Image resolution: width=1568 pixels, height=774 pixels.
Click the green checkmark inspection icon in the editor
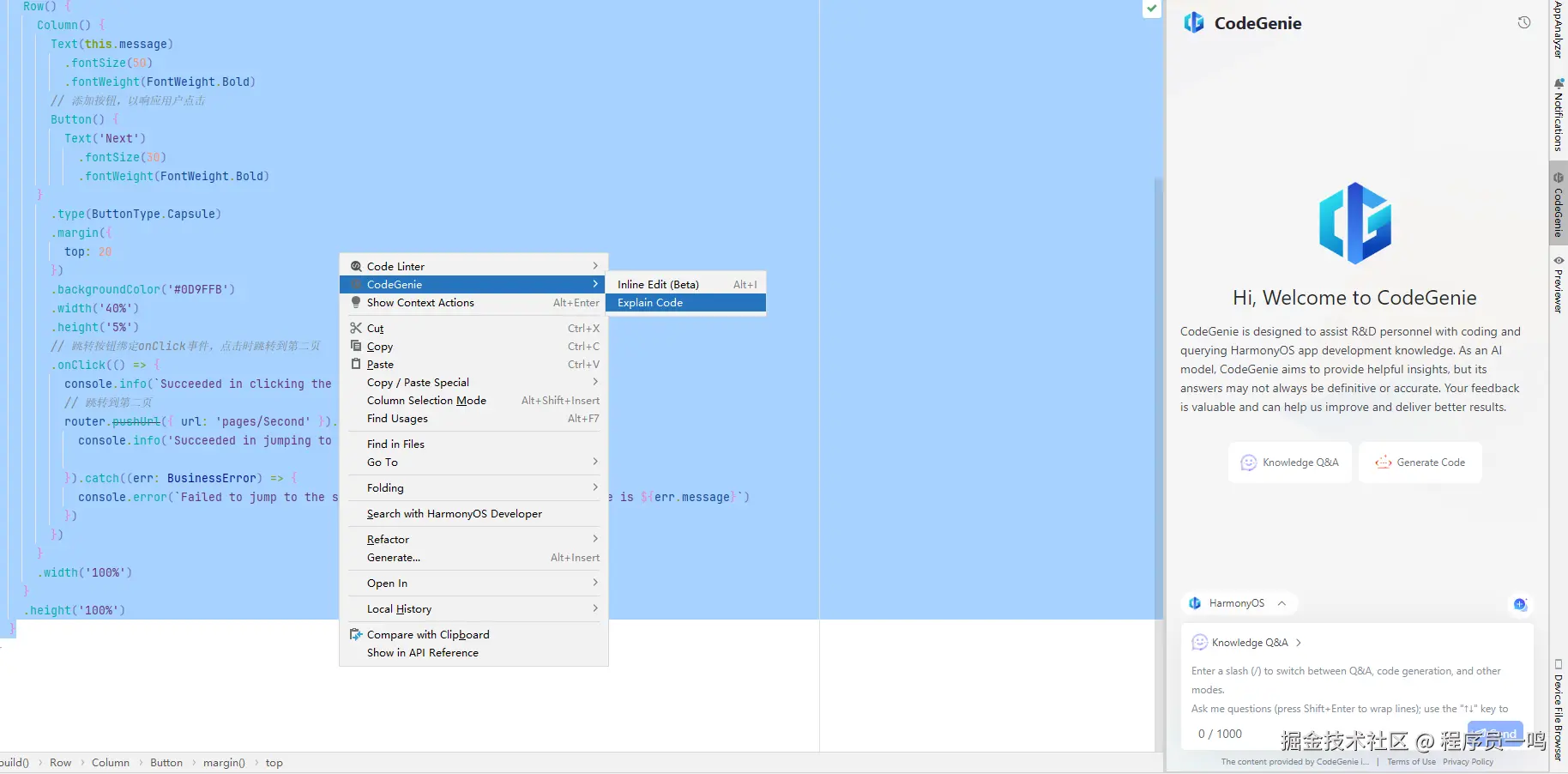click(1152, 9)
